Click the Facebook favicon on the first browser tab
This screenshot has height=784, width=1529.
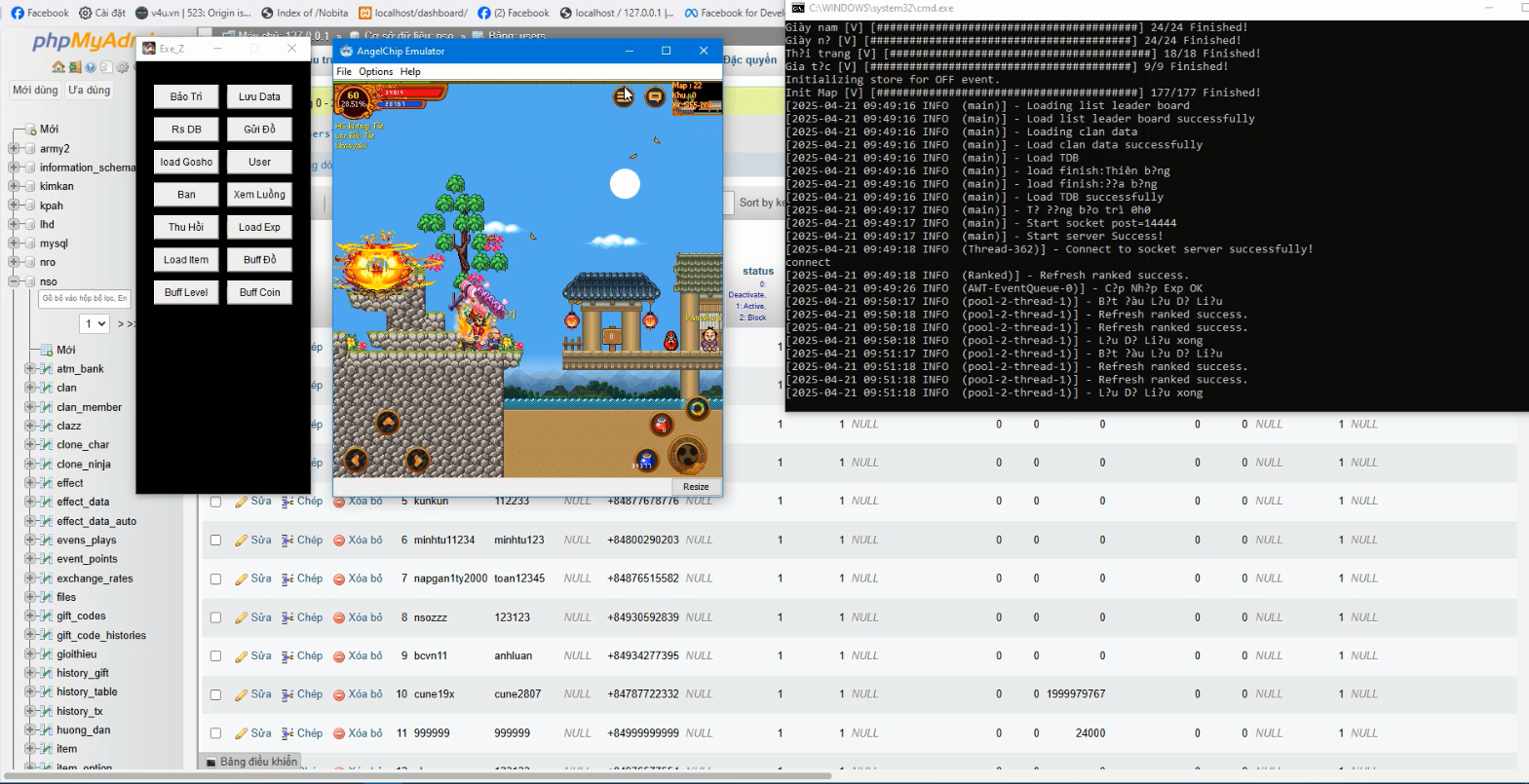pos(18,13)
